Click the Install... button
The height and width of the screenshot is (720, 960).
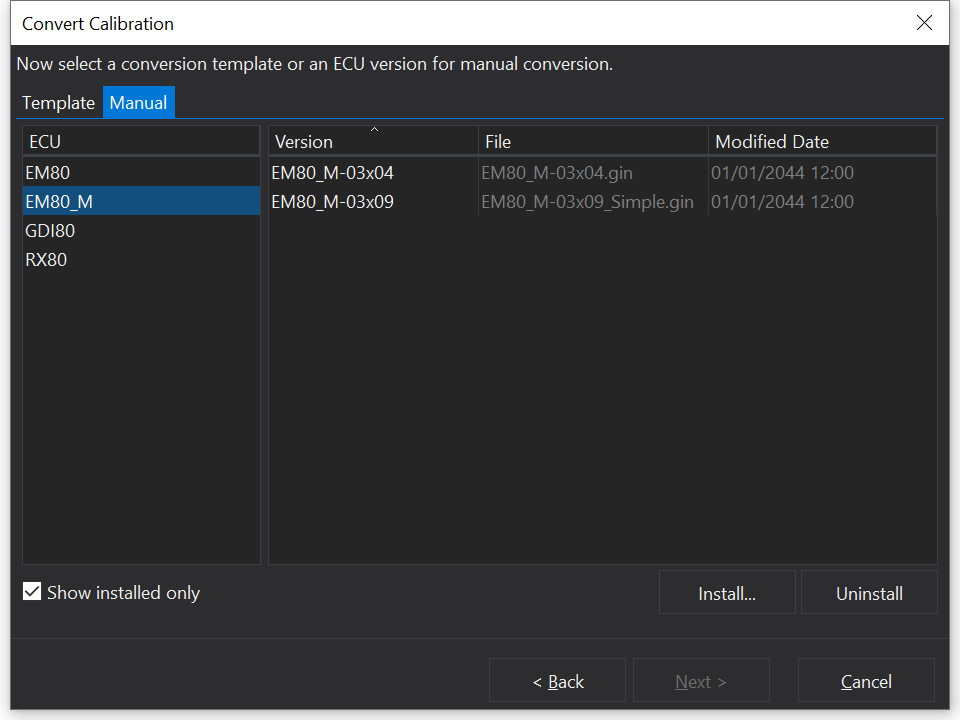[x=727, y=593]
